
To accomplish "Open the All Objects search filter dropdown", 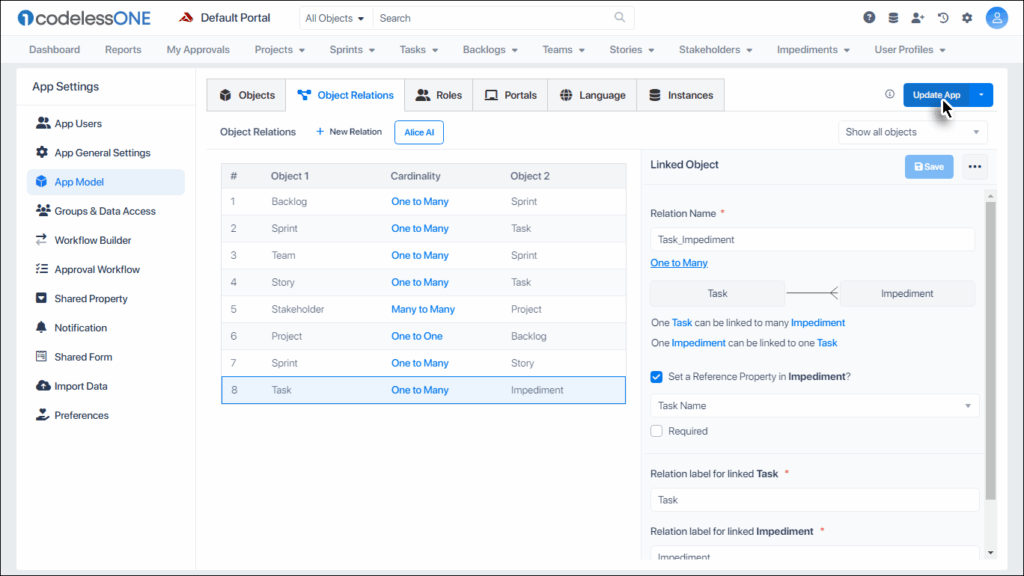I will 335,18.
